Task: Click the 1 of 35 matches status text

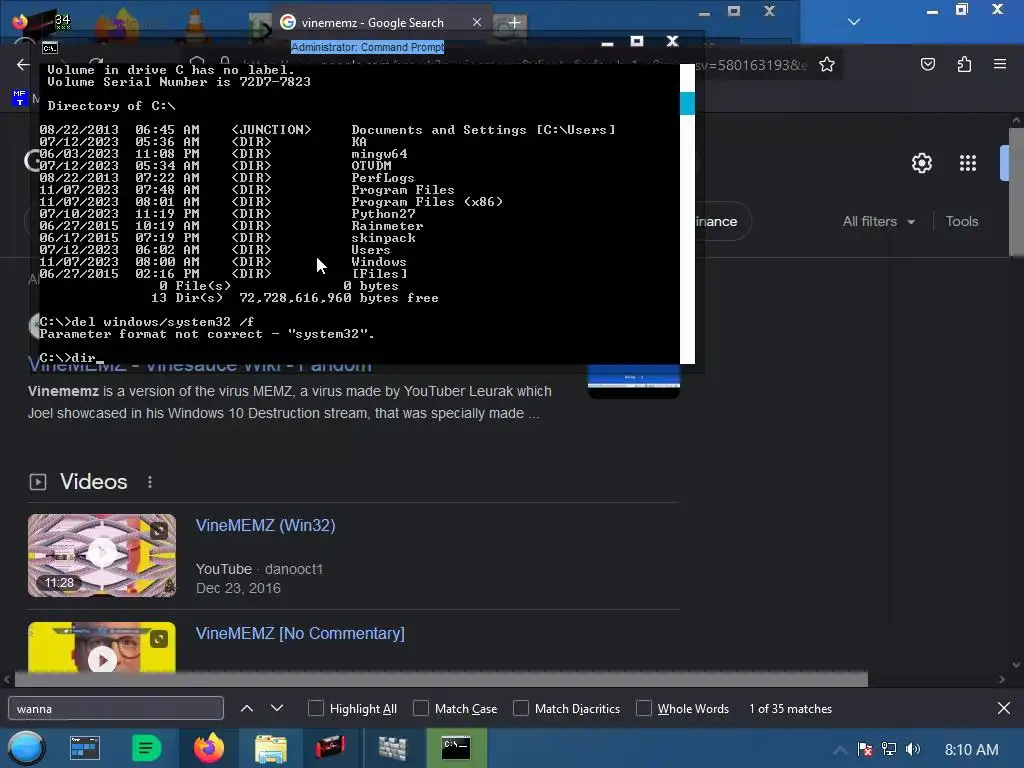Action: pos(790,709)
